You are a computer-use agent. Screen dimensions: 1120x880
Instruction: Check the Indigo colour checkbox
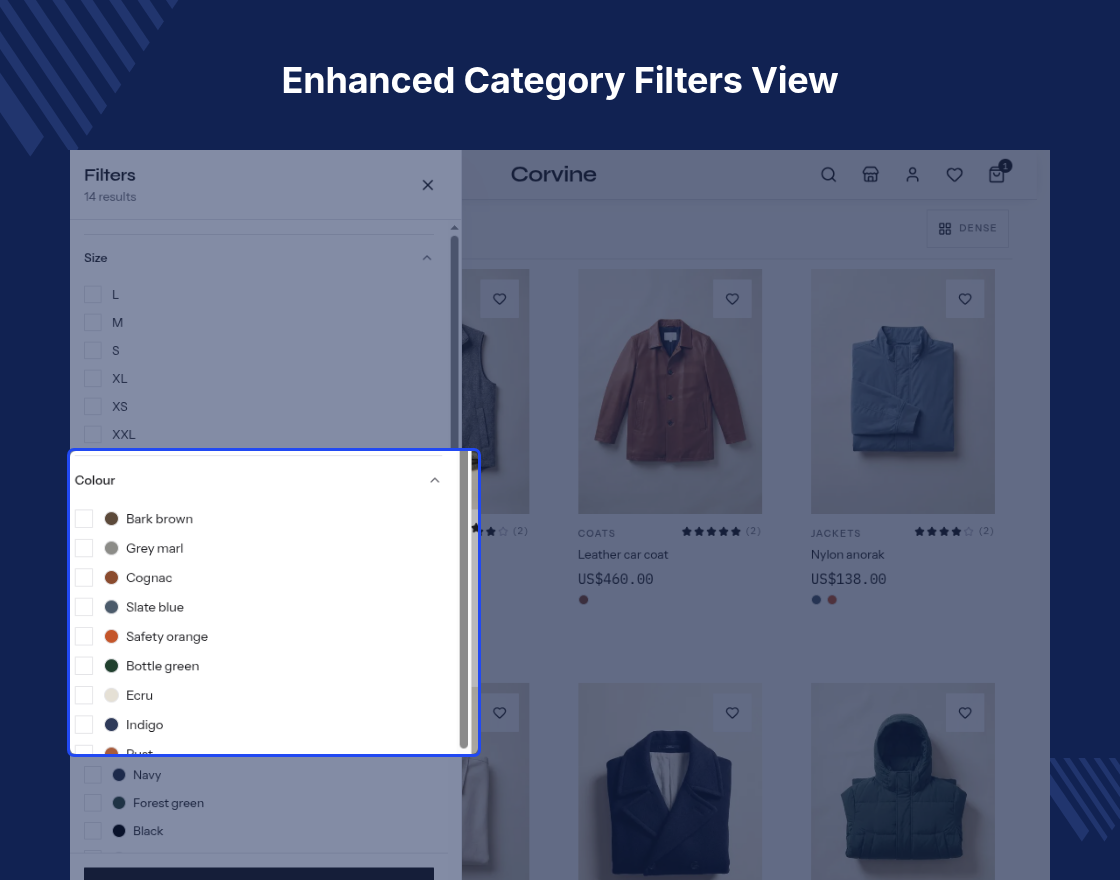point(84,724)
